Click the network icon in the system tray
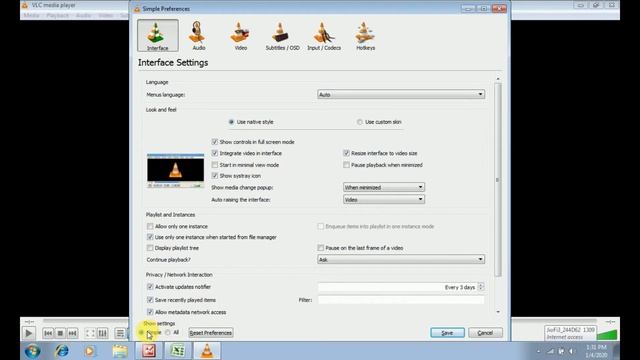This screenshot has width=640, height=360. (551, 351)
